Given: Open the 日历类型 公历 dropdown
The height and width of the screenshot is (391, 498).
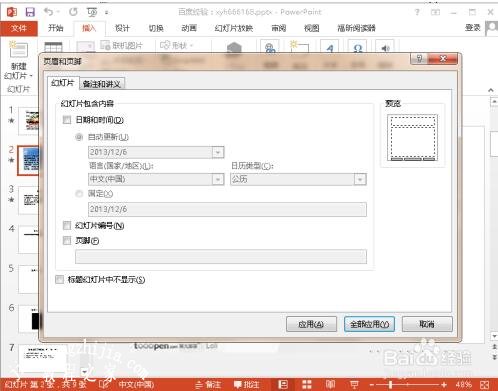Looking at the screenshot, I should coord(360,179).
